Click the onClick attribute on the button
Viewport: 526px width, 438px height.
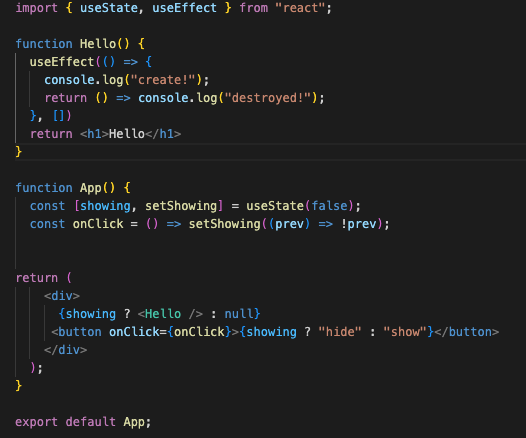[134, 332]
